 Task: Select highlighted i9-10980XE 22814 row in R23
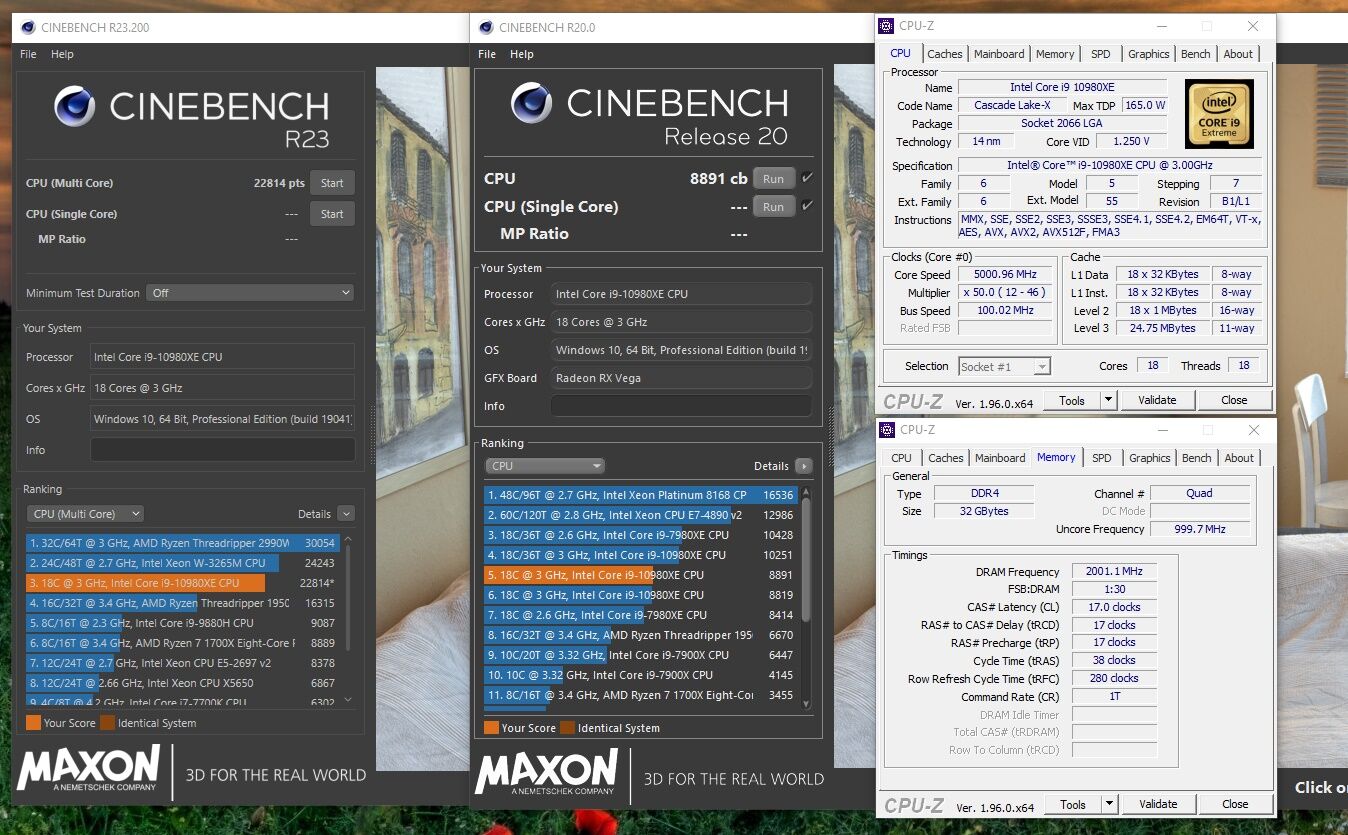[x=183, y=583]
